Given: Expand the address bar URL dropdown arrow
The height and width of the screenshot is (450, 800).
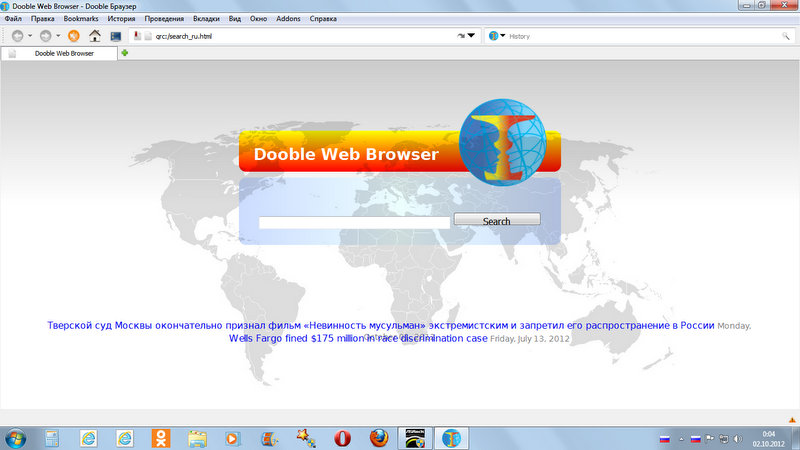Looking at the screenshot, I should click(x=471, y=36).
